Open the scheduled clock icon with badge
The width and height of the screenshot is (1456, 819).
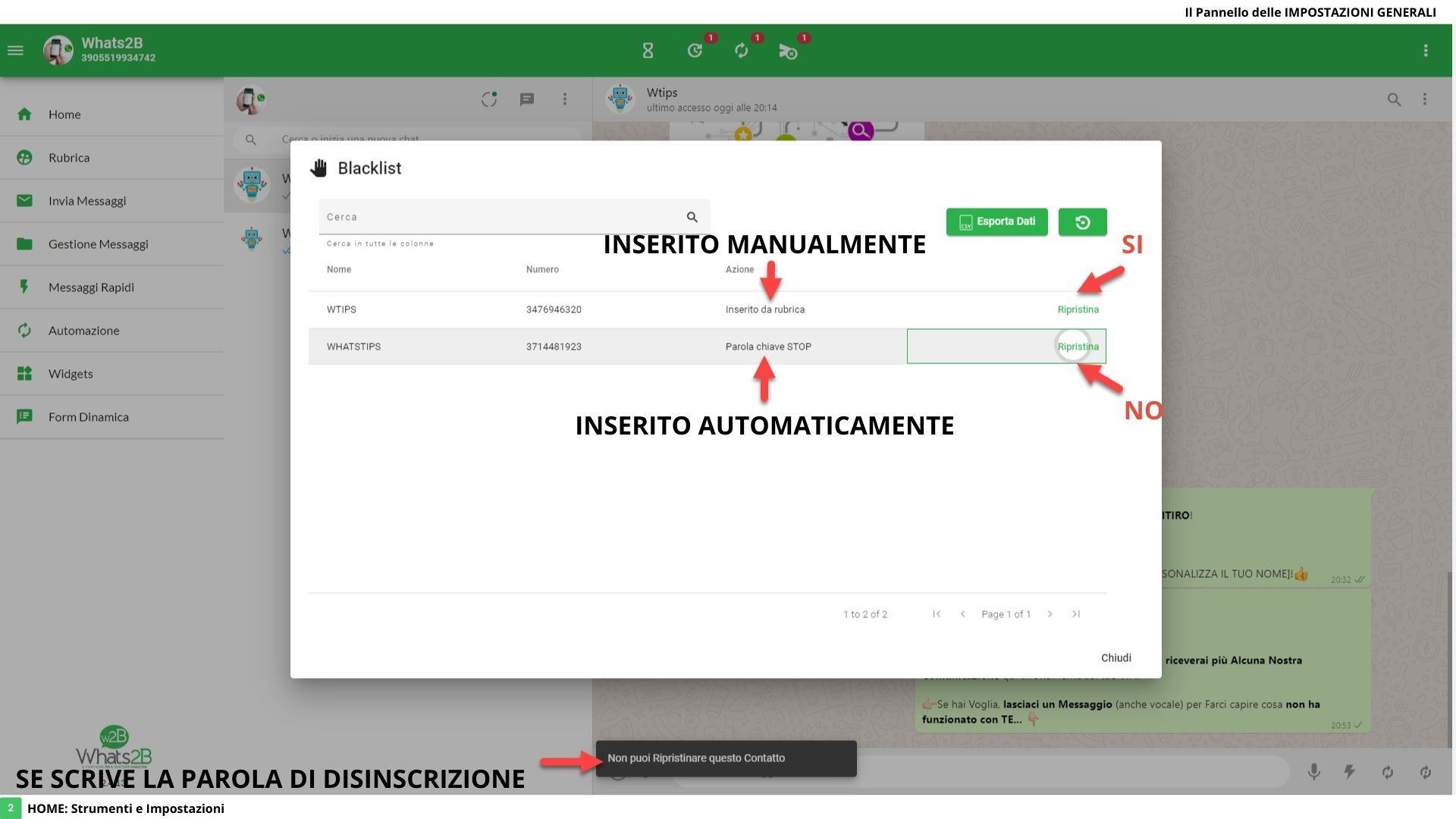pos(695,51)
